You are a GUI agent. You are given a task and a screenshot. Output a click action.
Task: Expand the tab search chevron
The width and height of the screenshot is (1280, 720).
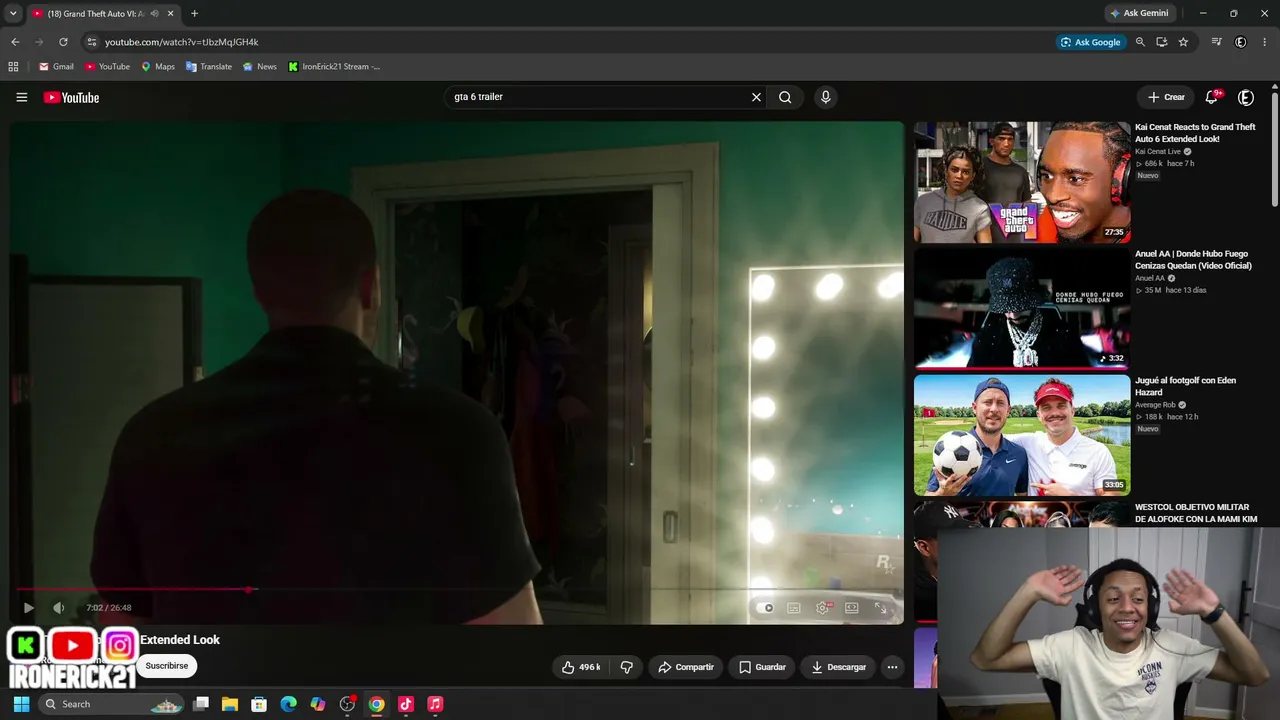13,13
